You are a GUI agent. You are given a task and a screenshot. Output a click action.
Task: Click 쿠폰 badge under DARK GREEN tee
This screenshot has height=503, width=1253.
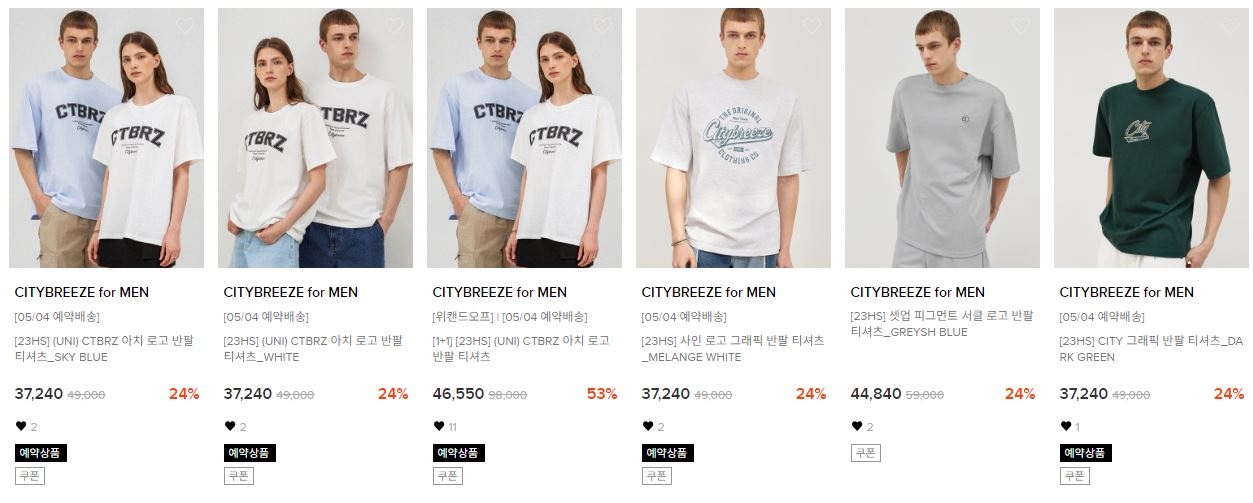tap(1075, 476)
